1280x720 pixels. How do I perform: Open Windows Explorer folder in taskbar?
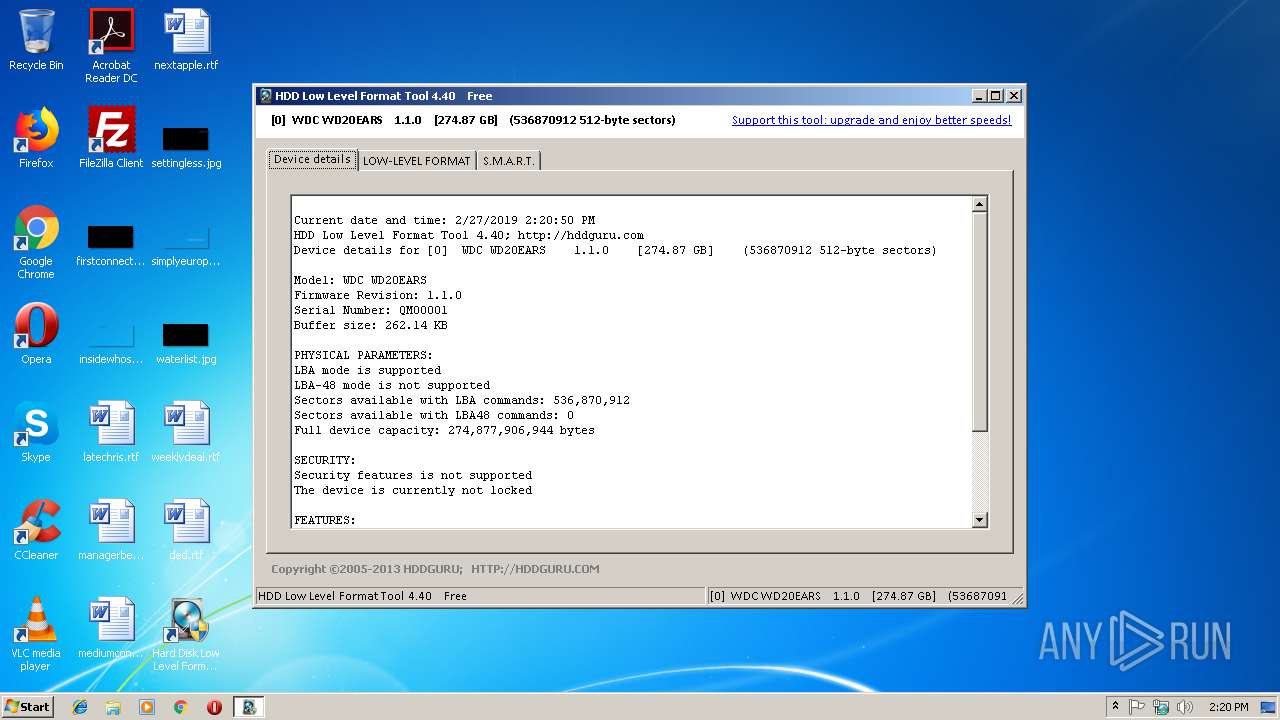coord(113,707)
